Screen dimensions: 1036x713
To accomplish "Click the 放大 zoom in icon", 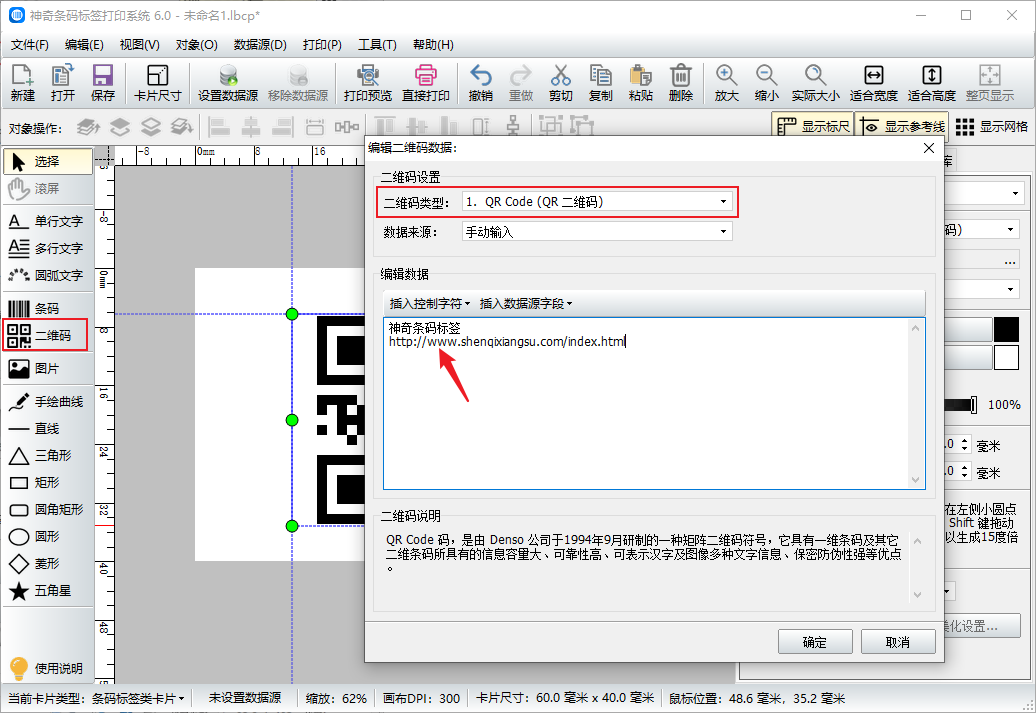I will click(726, 83).
